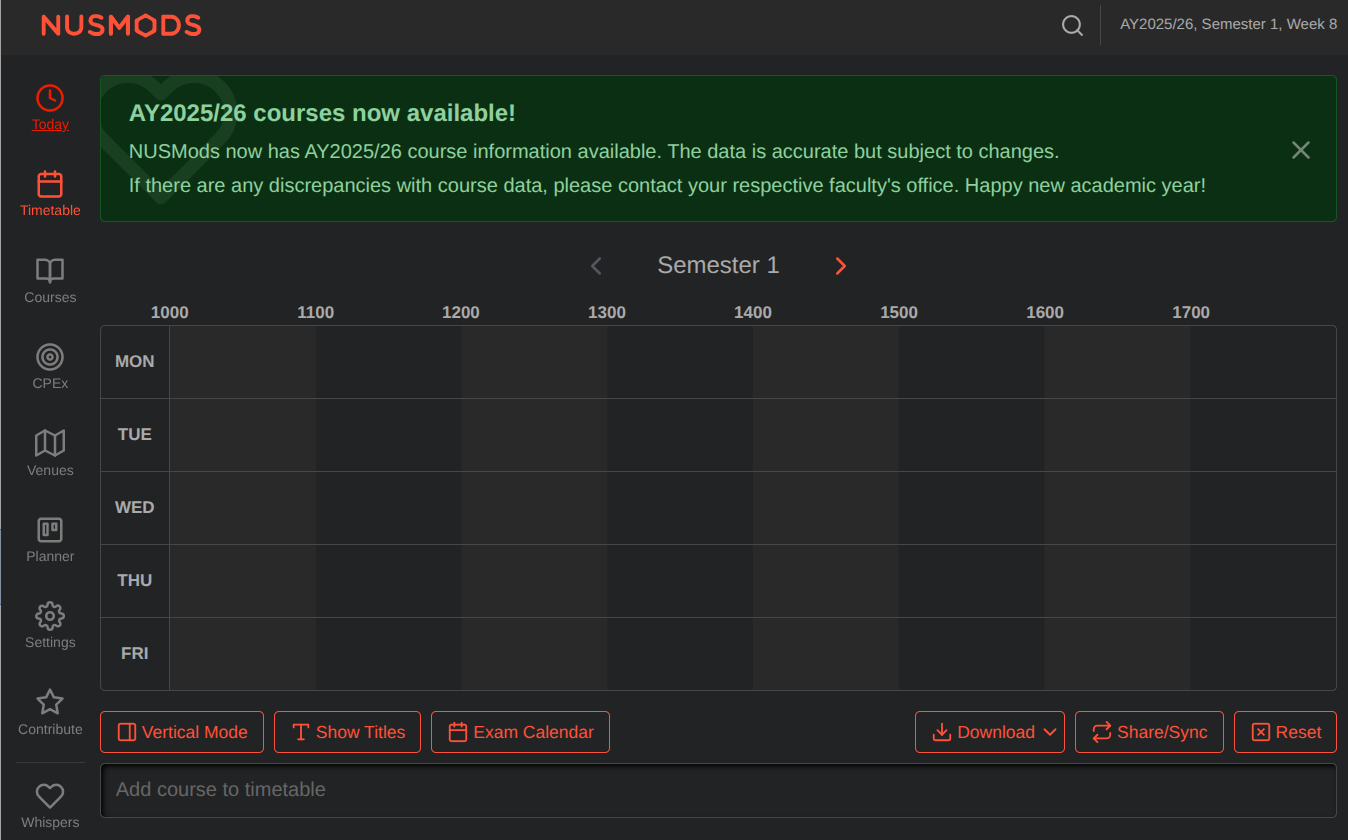The width and height of the screenshot is (1348, 840).
Task: Go to previous semester with left chevron
Action: 597,266
